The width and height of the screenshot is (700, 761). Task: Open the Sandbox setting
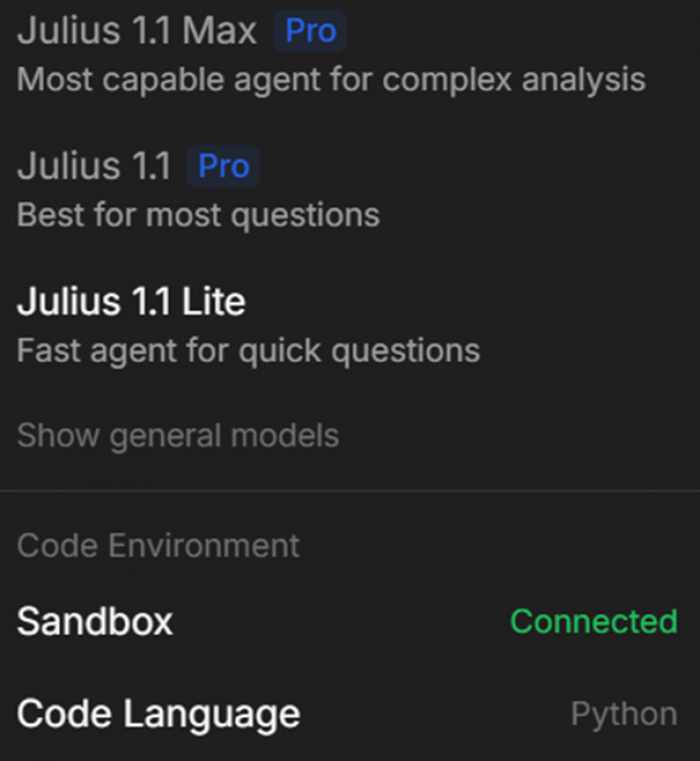tap(95, 621)
